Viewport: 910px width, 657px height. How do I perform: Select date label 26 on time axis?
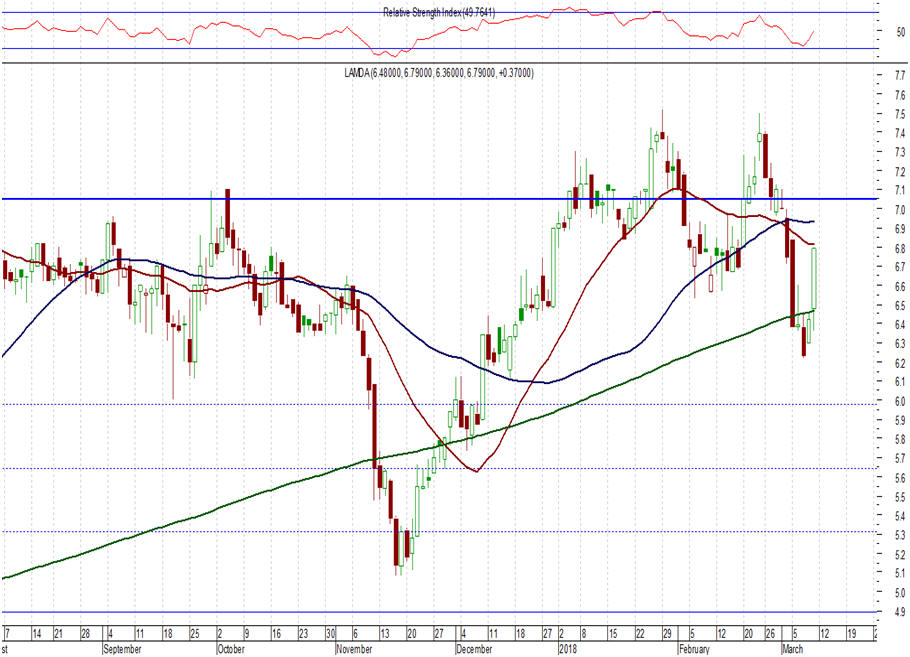click(x=770, y=634)
